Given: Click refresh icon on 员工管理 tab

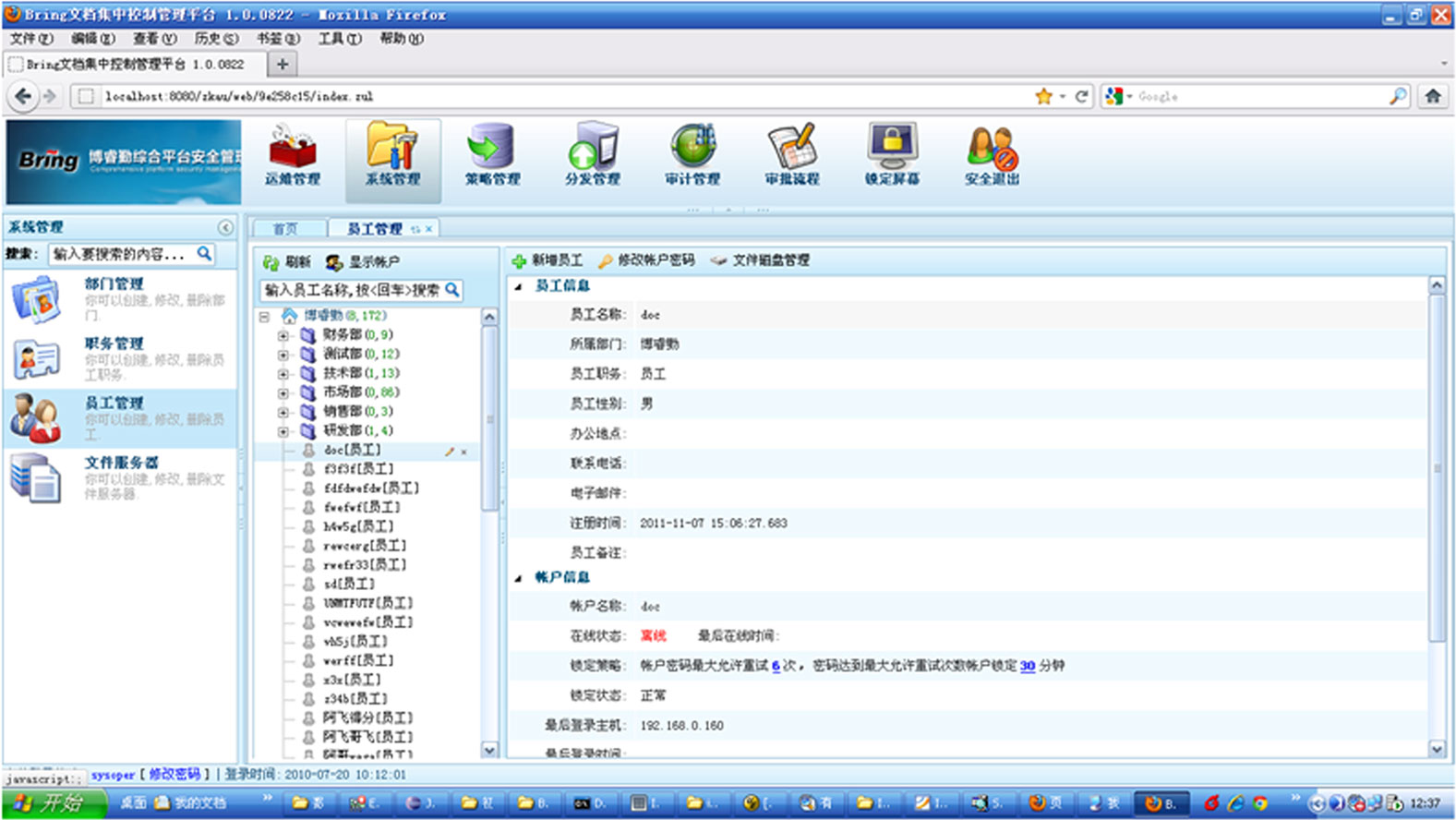Looking at the screenshot, I should point(415,229).
